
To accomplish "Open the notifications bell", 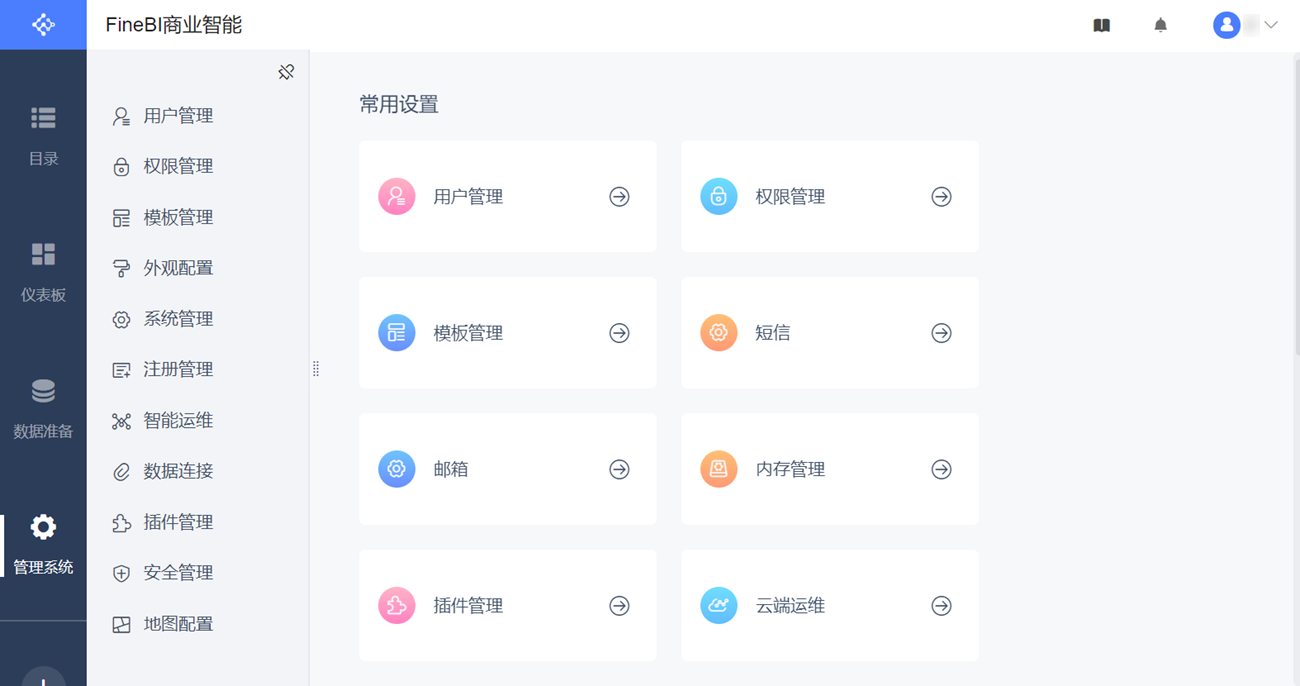I will tap(1160, 26).
